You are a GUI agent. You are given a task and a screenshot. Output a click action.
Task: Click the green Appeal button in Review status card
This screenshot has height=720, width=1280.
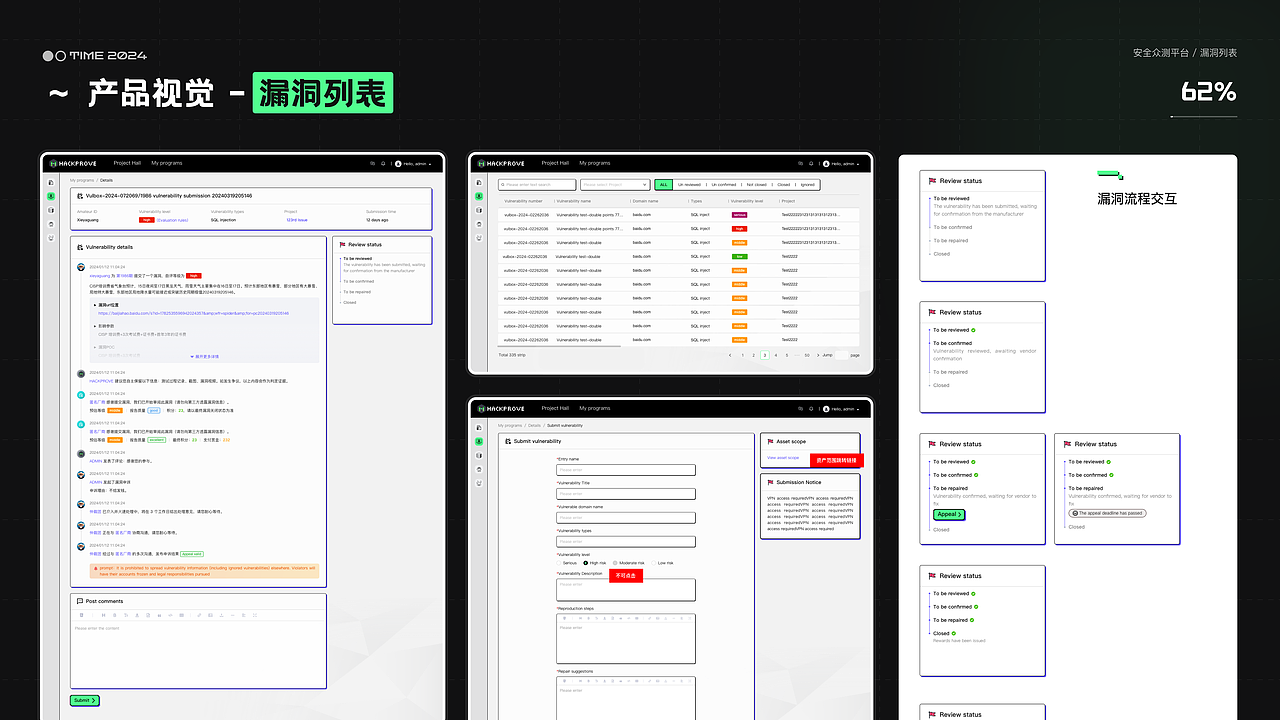point(949,514)
